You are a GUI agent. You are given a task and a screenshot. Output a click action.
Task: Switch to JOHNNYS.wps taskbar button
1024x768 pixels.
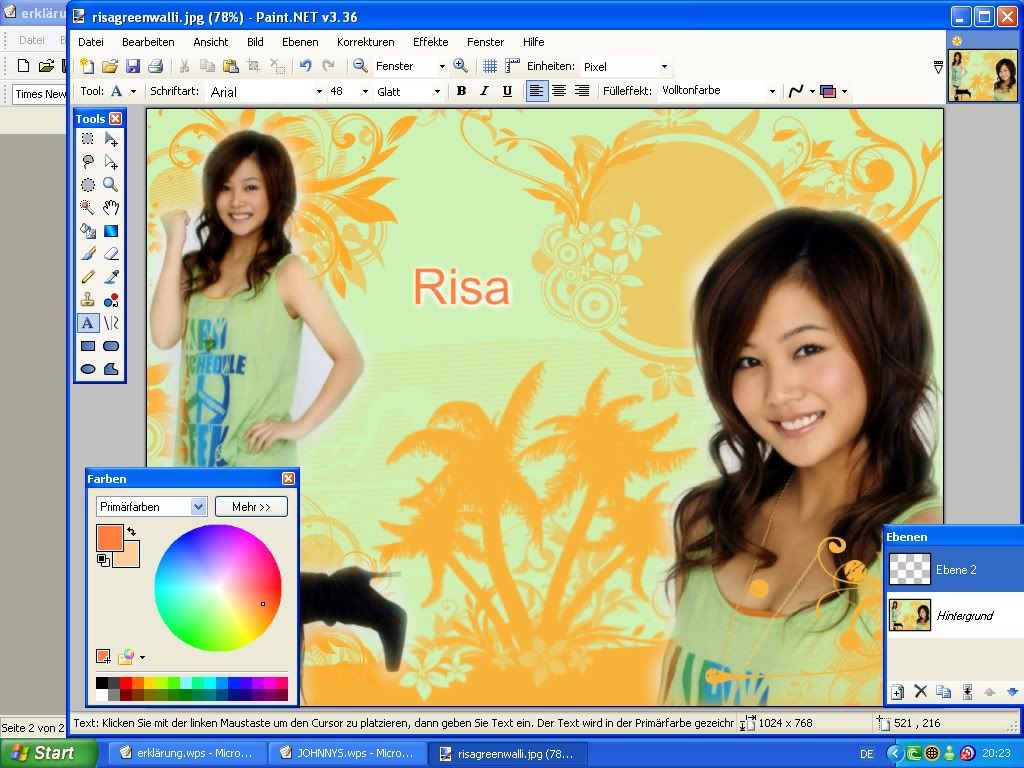pyautogui.click(x=348, y=753)
